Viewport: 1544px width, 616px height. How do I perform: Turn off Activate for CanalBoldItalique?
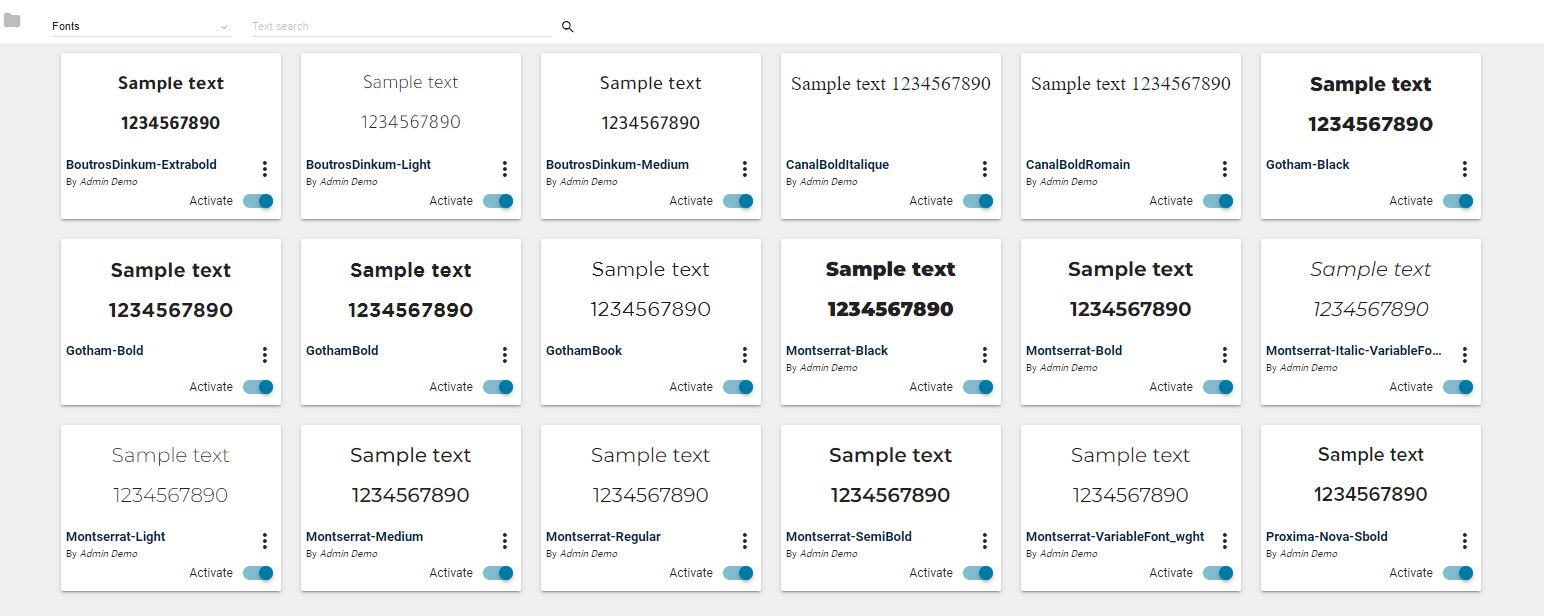[978, 201]
